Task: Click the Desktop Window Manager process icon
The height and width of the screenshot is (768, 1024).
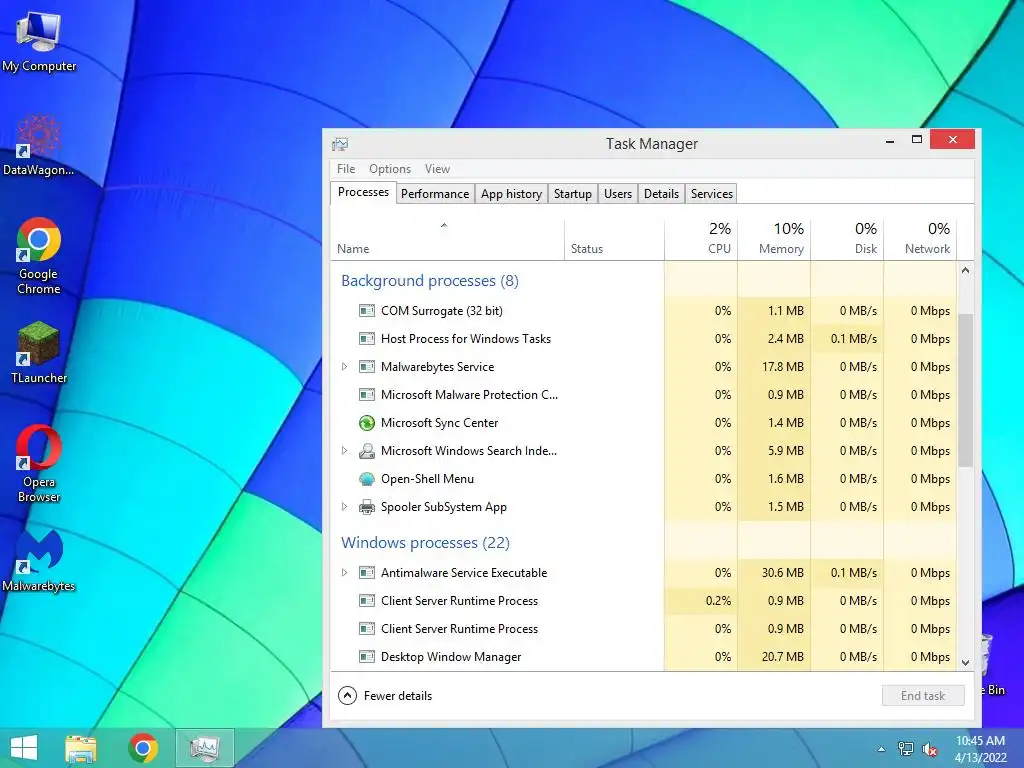Action: click(367, 657)
